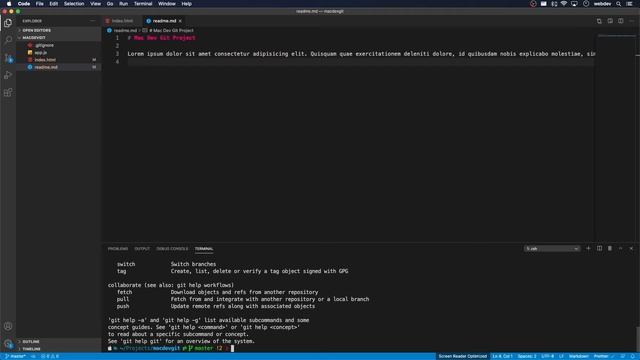The height and width of the screenshot is (360, 640).
Task: Open .gitignore in the explorer
Action: [x=59, y=45]
